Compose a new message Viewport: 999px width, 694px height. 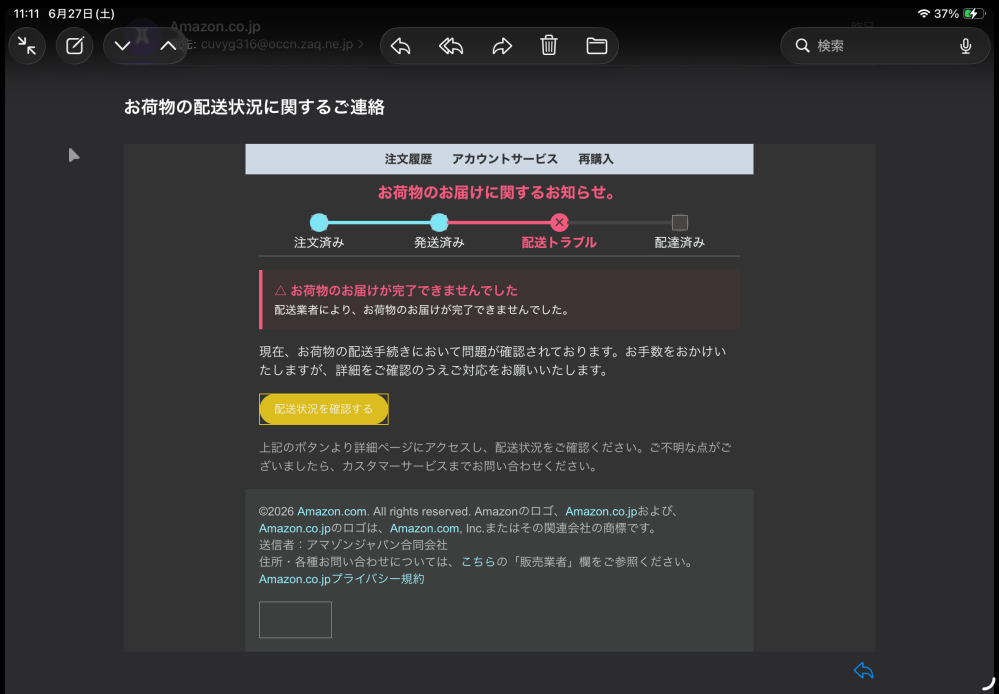point(75,46)
